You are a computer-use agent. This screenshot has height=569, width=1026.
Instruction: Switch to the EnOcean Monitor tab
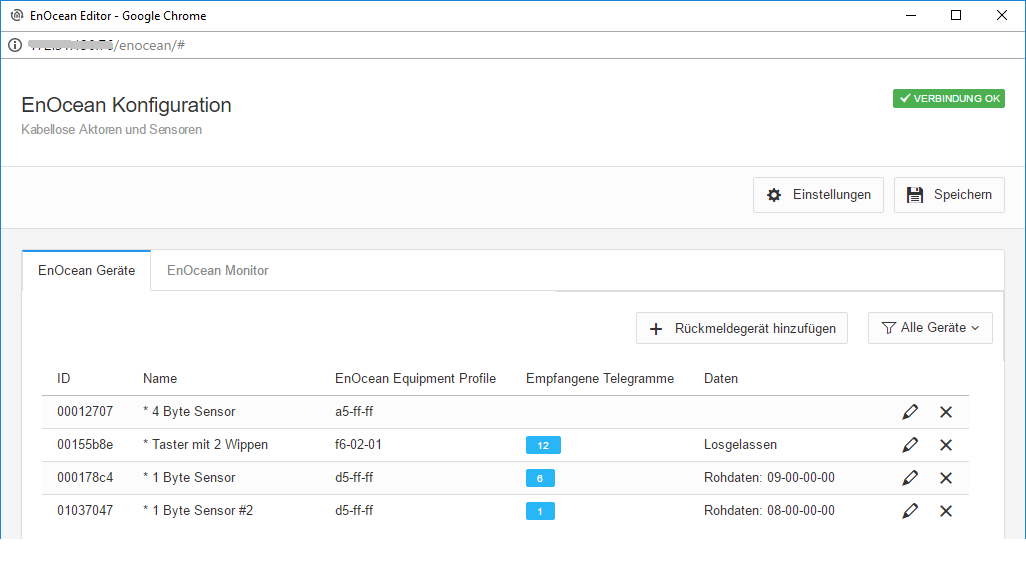tap(217, 271)
